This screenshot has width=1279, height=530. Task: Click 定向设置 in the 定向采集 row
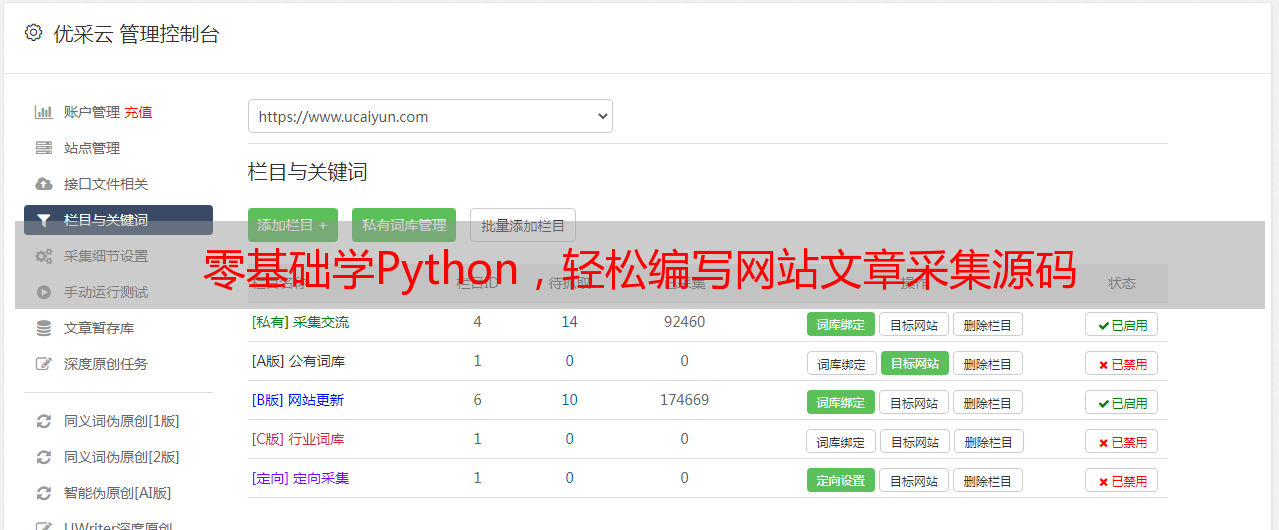(841, 480)
